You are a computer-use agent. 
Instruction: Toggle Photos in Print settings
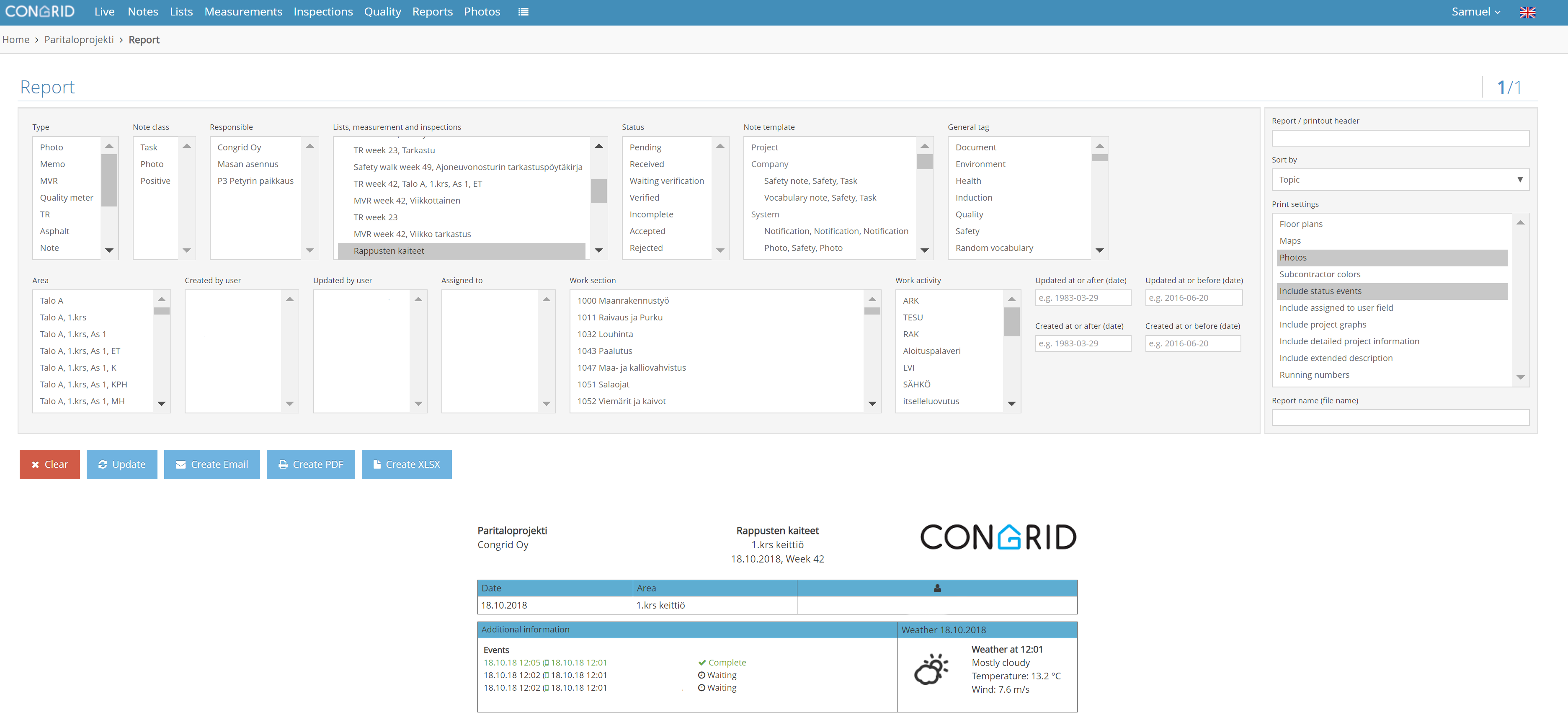(x=1392, y=258)
